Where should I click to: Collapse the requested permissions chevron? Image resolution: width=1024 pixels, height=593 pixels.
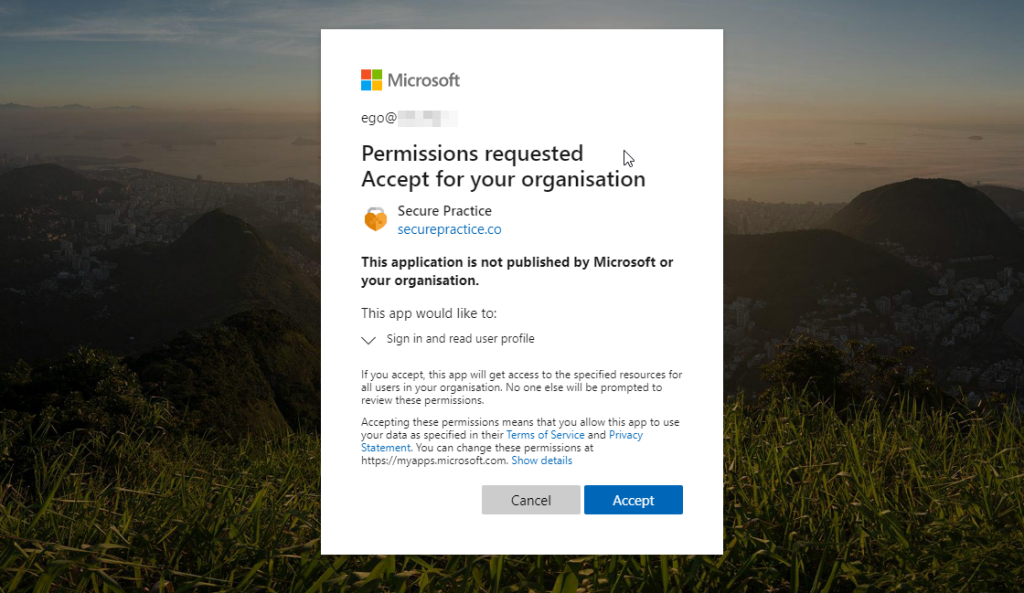pos(368,340)
